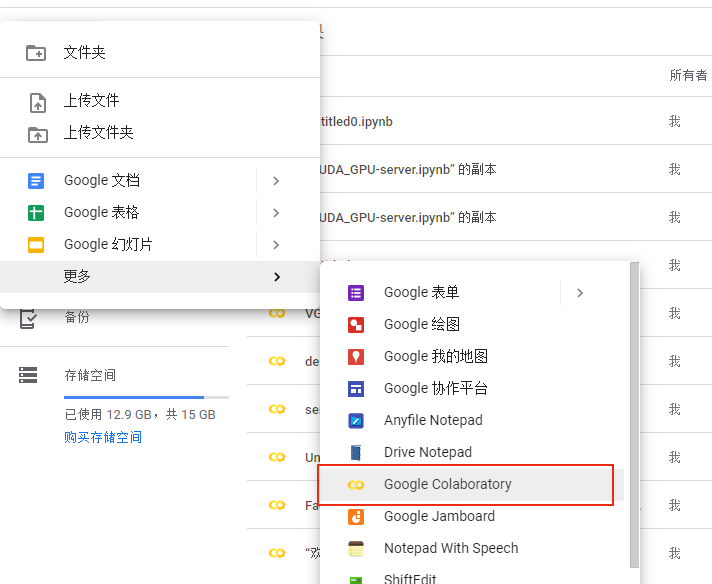Click the blue Google Docs icon
This screenshot has width=712, height=584.
coord(36,181)
